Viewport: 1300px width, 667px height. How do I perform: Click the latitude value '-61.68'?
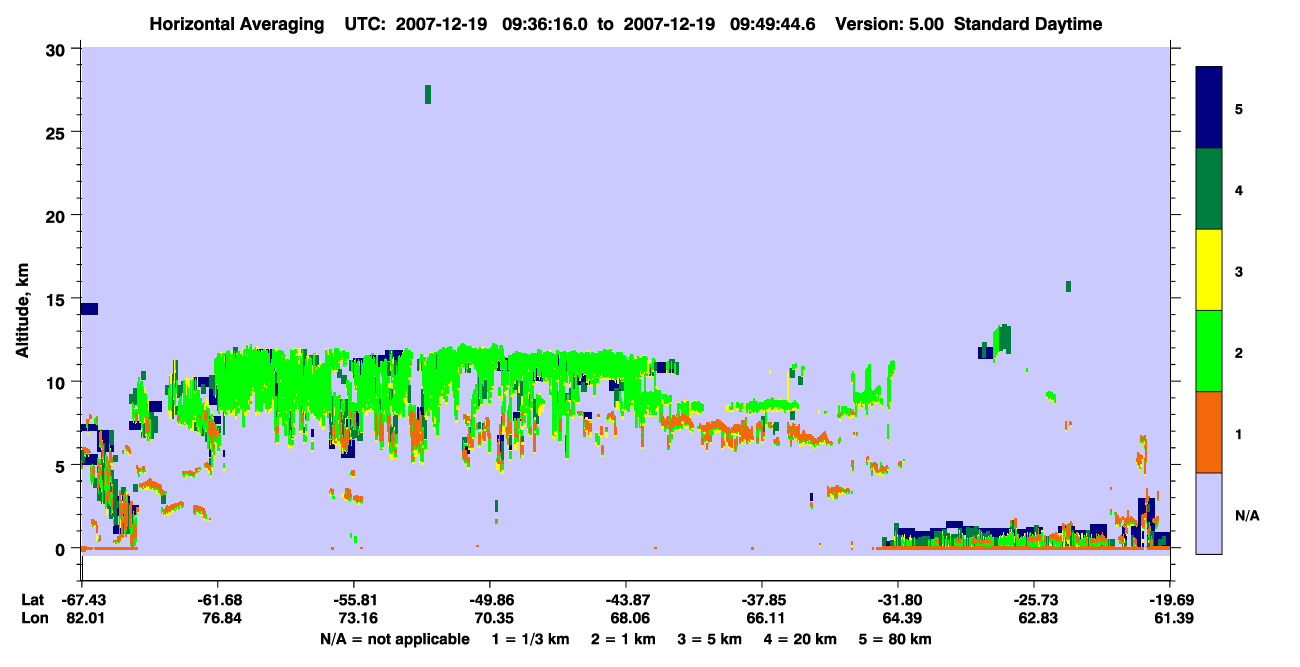218,600
